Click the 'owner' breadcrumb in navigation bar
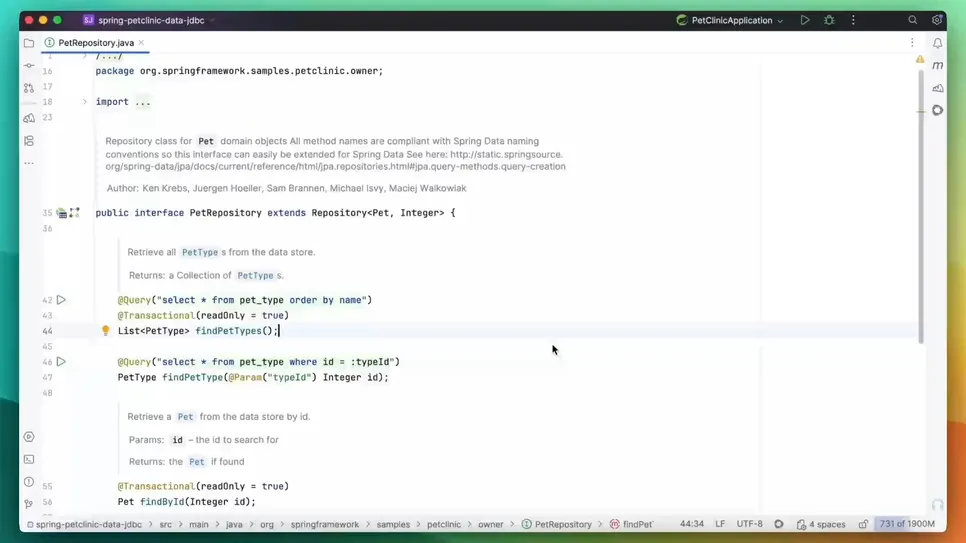 [490, 524]
